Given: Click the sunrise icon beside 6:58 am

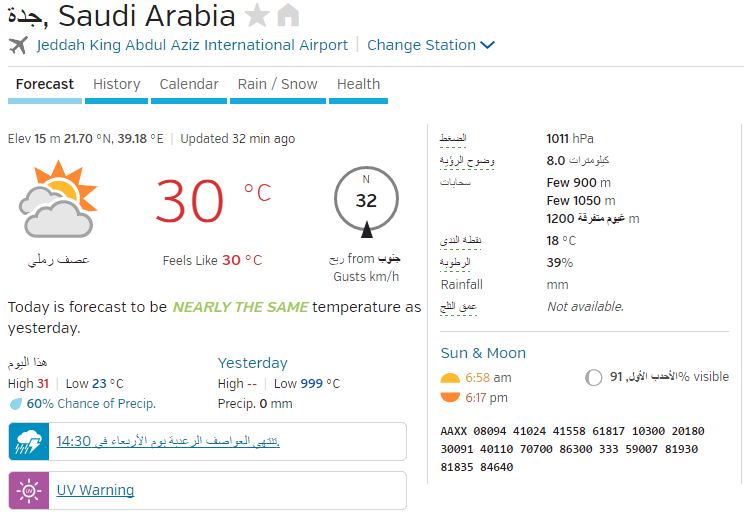Looking at the screenshot, I should pyautogui.click(x=450, y=378).
